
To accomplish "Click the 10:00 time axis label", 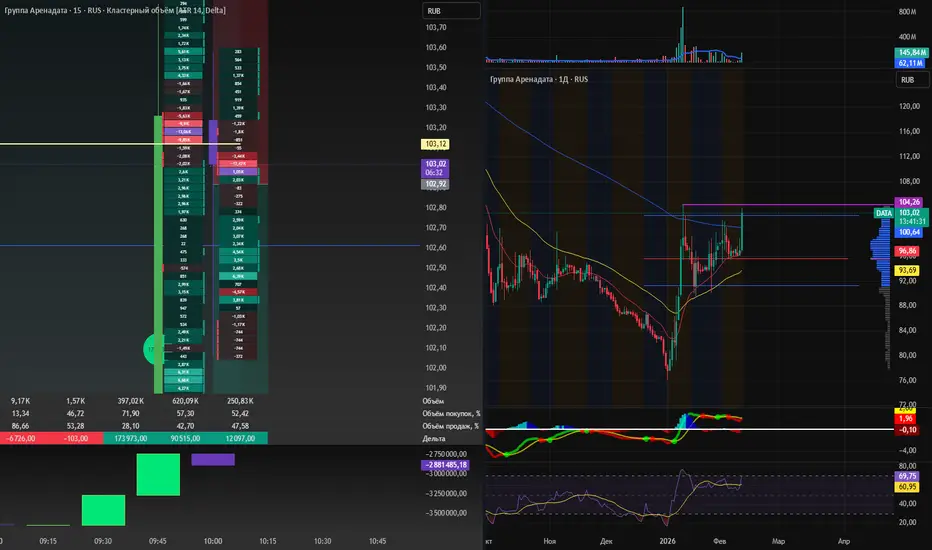I will pos(213,541).
